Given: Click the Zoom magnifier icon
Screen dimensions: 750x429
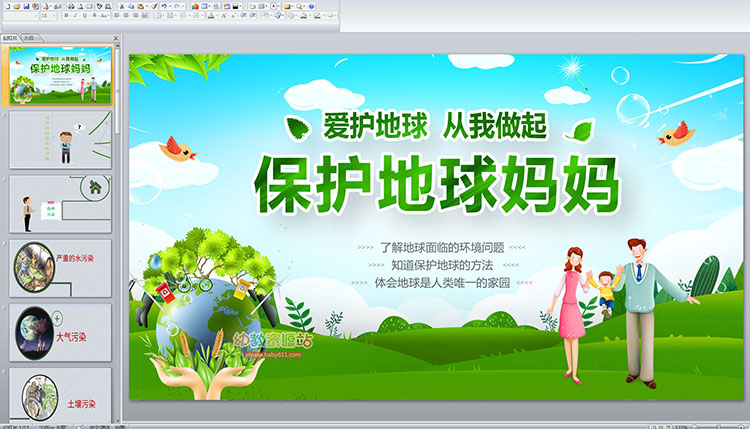Looking at the screenshot, I should [299, 6].
